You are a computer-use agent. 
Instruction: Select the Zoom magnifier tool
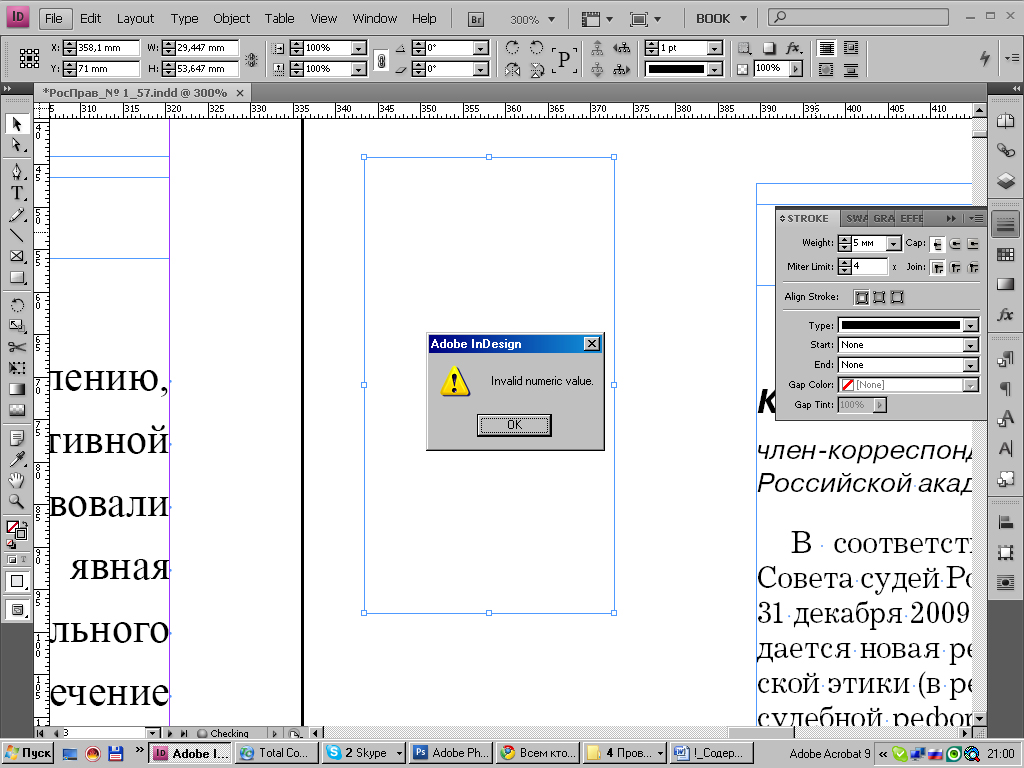coord(17,502)
